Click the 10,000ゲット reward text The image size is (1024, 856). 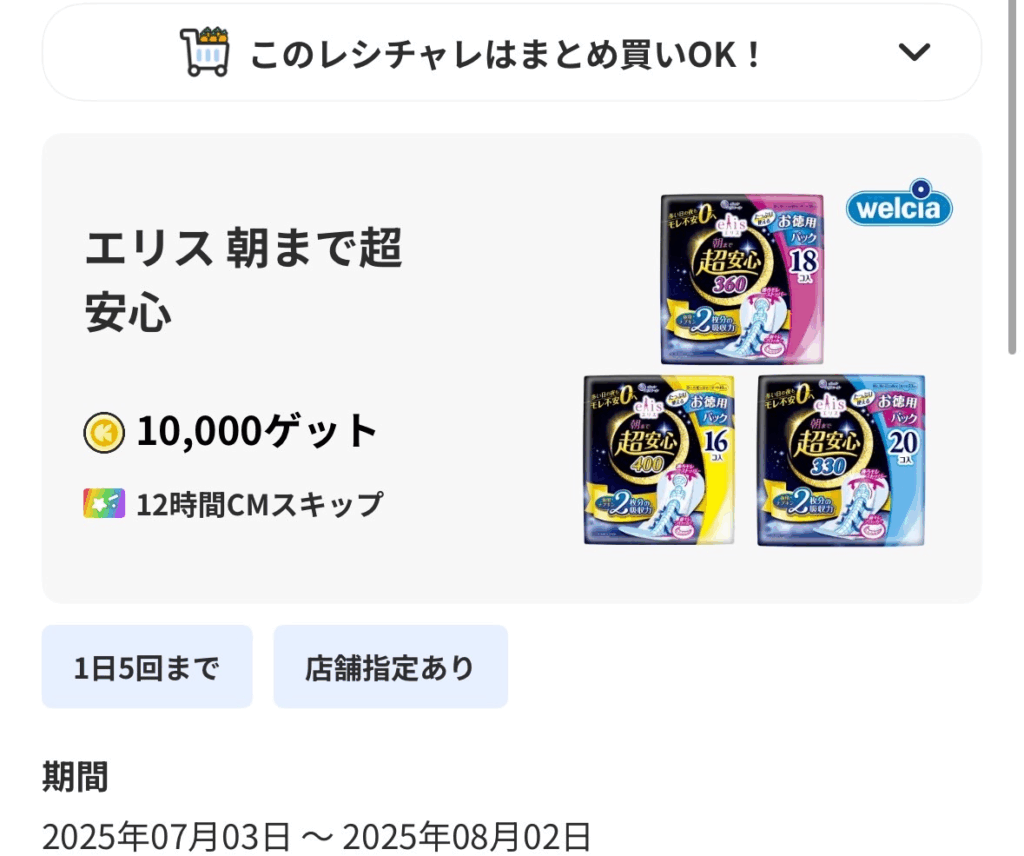coord(257,432)
